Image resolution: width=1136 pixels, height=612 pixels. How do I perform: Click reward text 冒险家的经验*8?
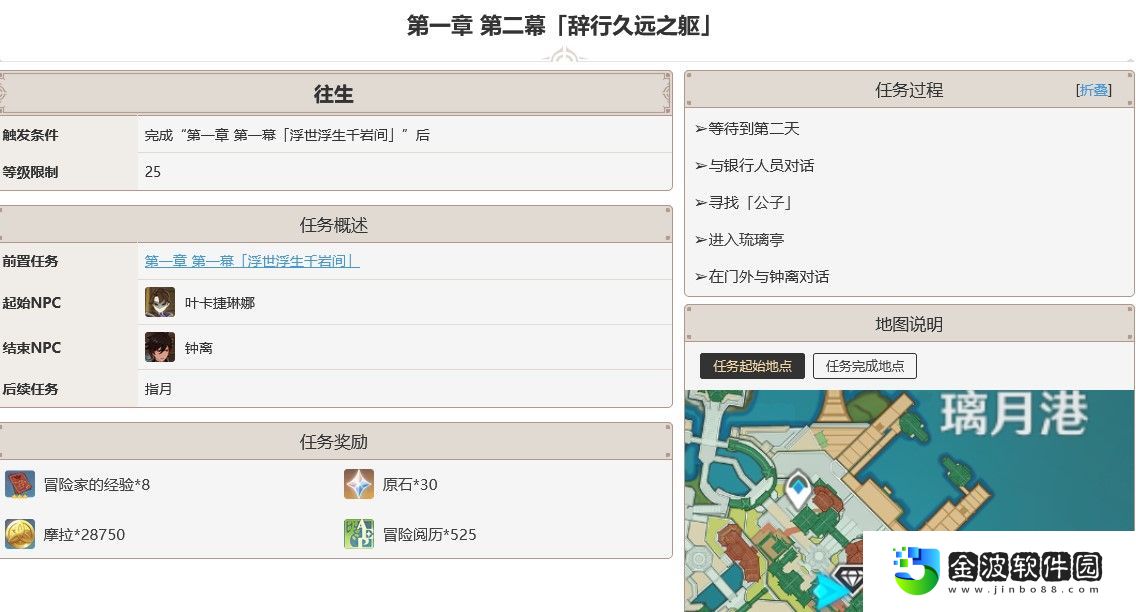tap(96, 485)
